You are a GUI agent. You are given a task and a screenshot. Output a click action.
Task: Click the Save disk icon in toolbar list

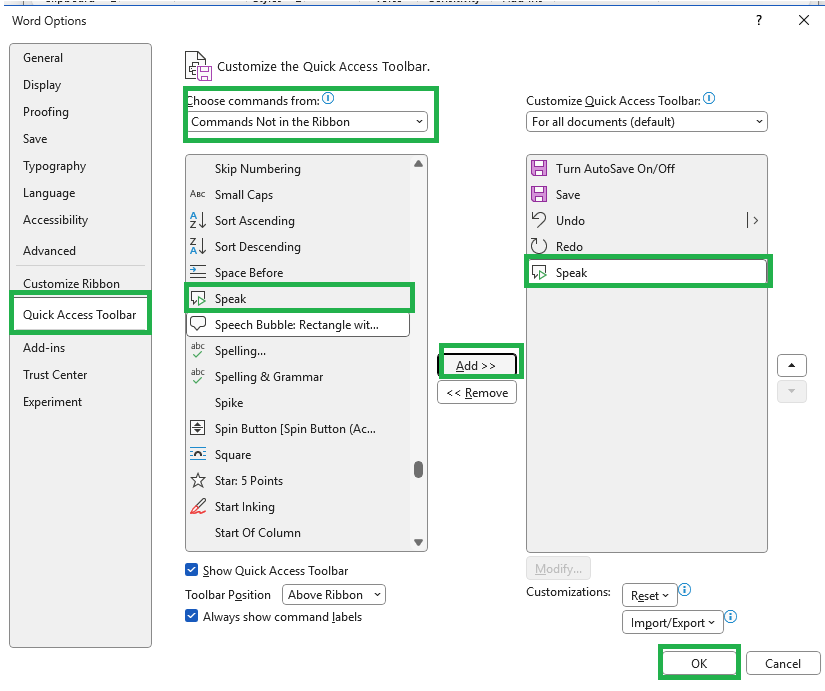[539, 194]
